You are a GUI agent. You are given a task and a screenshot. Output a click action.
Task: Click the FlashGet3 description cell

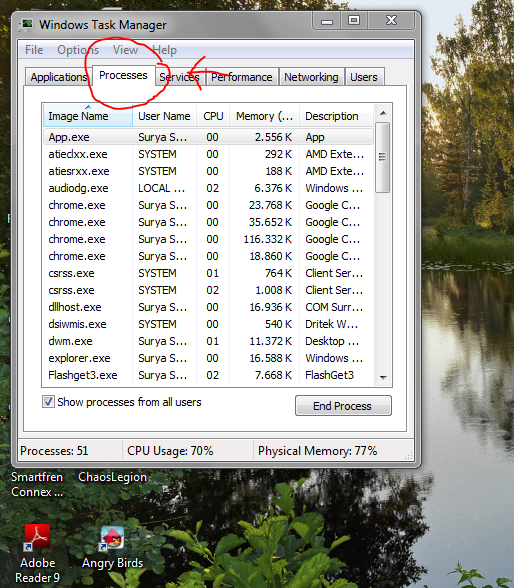click(329, 375)
